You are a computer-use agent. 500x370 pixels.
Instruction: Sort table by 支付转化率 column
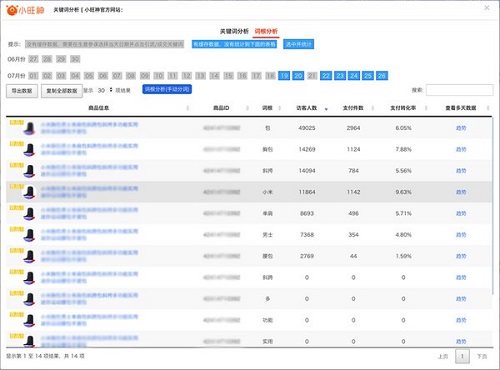[403, 108]
